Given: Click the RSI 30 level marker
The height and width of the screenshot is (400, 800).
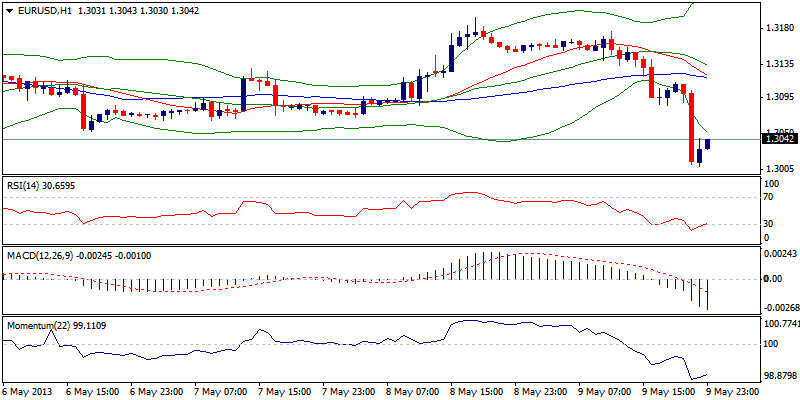Looking at the screenshot, I should [x=768, y=224].
